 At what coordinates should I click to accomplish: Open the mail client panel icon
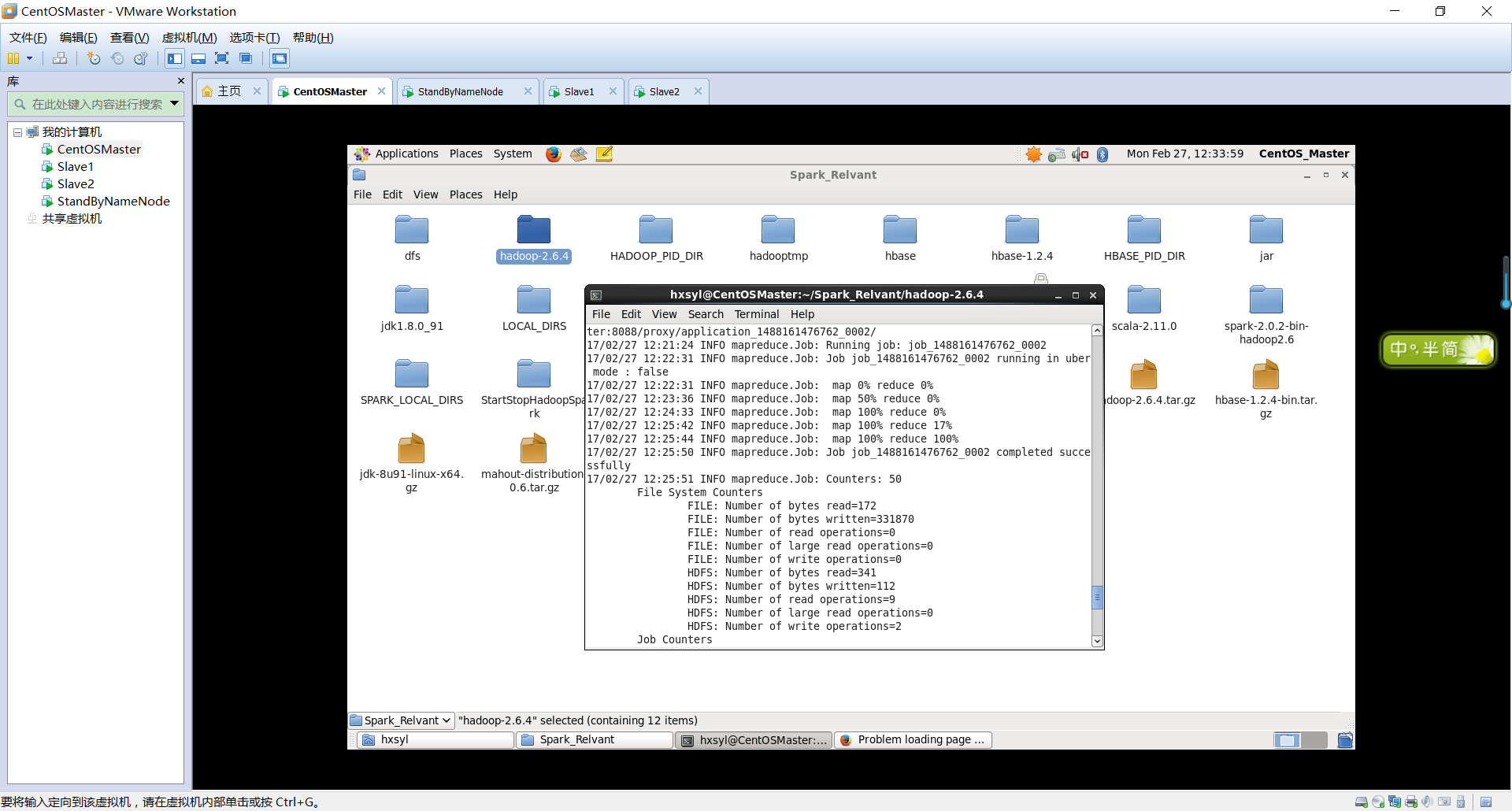coord(579,154)
